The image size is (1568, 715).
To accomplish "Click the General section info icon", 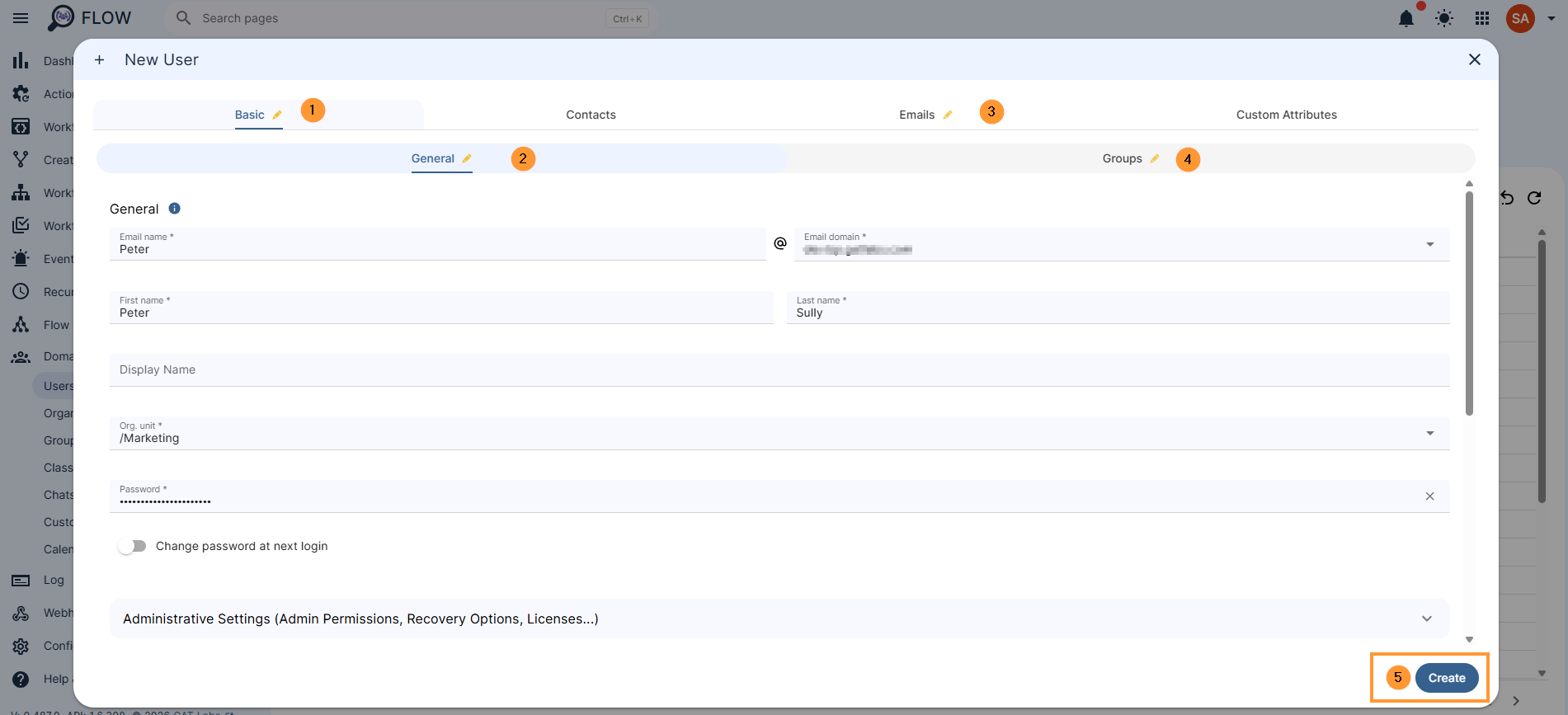I will click(x=174, y=209).
